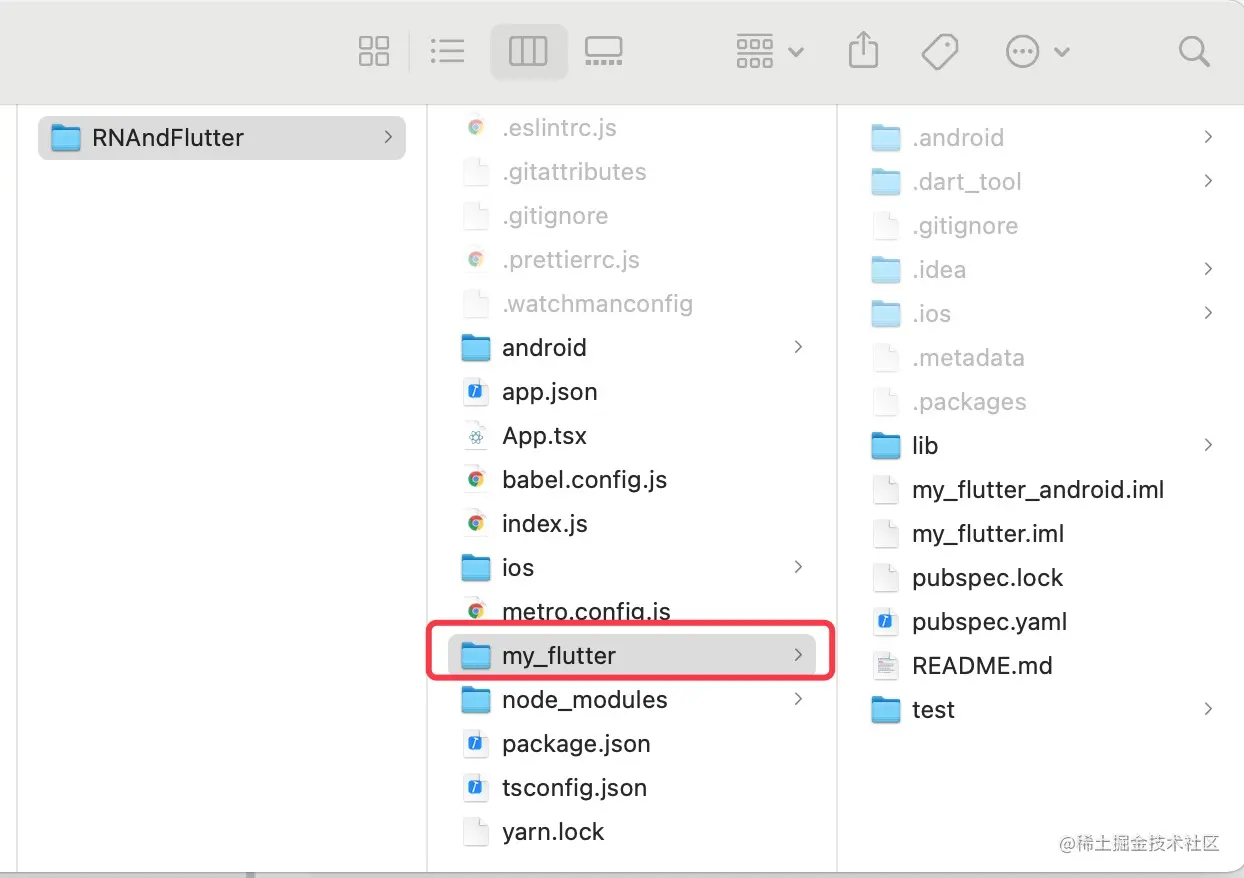The height and width of the screenshot is (878, 1244).
Task: Open the Tags editor icon
Action: [x=940, y=51]
